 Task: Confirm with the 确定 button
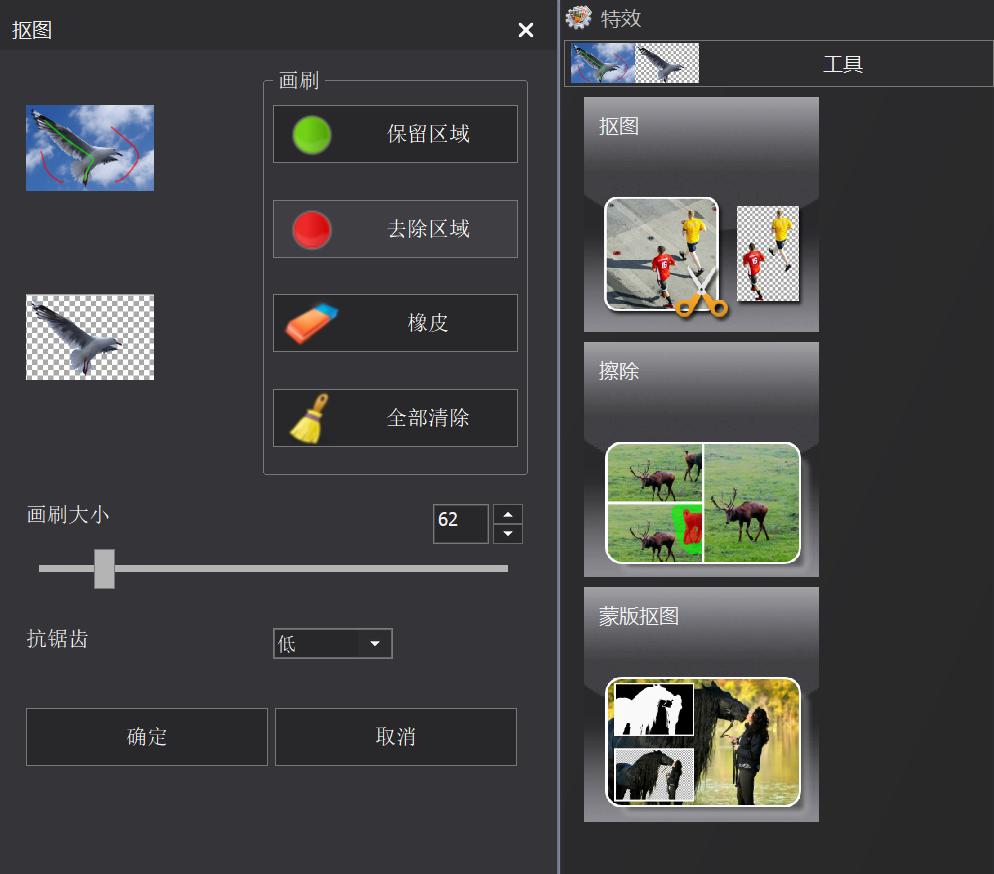(x=146, y=736)
